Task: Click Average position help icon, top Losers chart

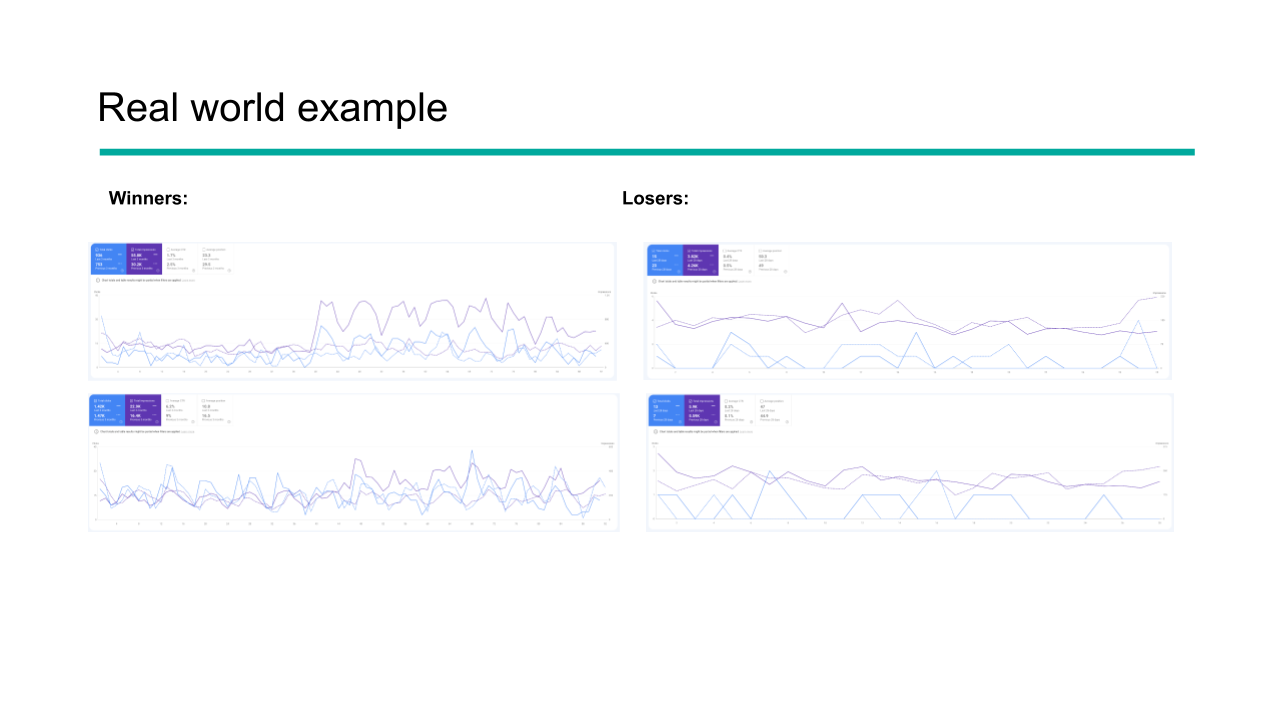Action: click(787, 270)
